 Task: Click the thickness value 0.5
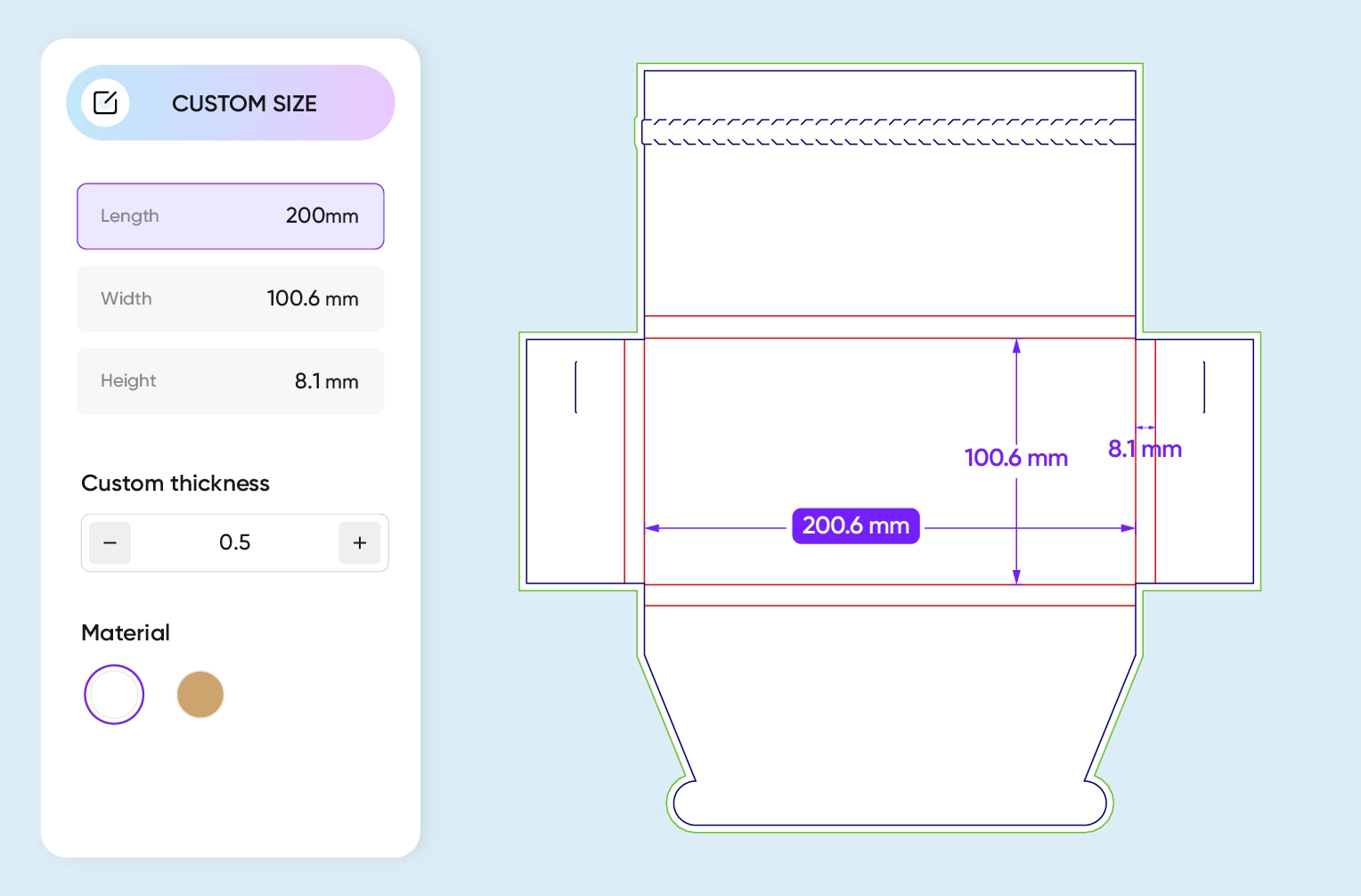(x=235, y=543)
